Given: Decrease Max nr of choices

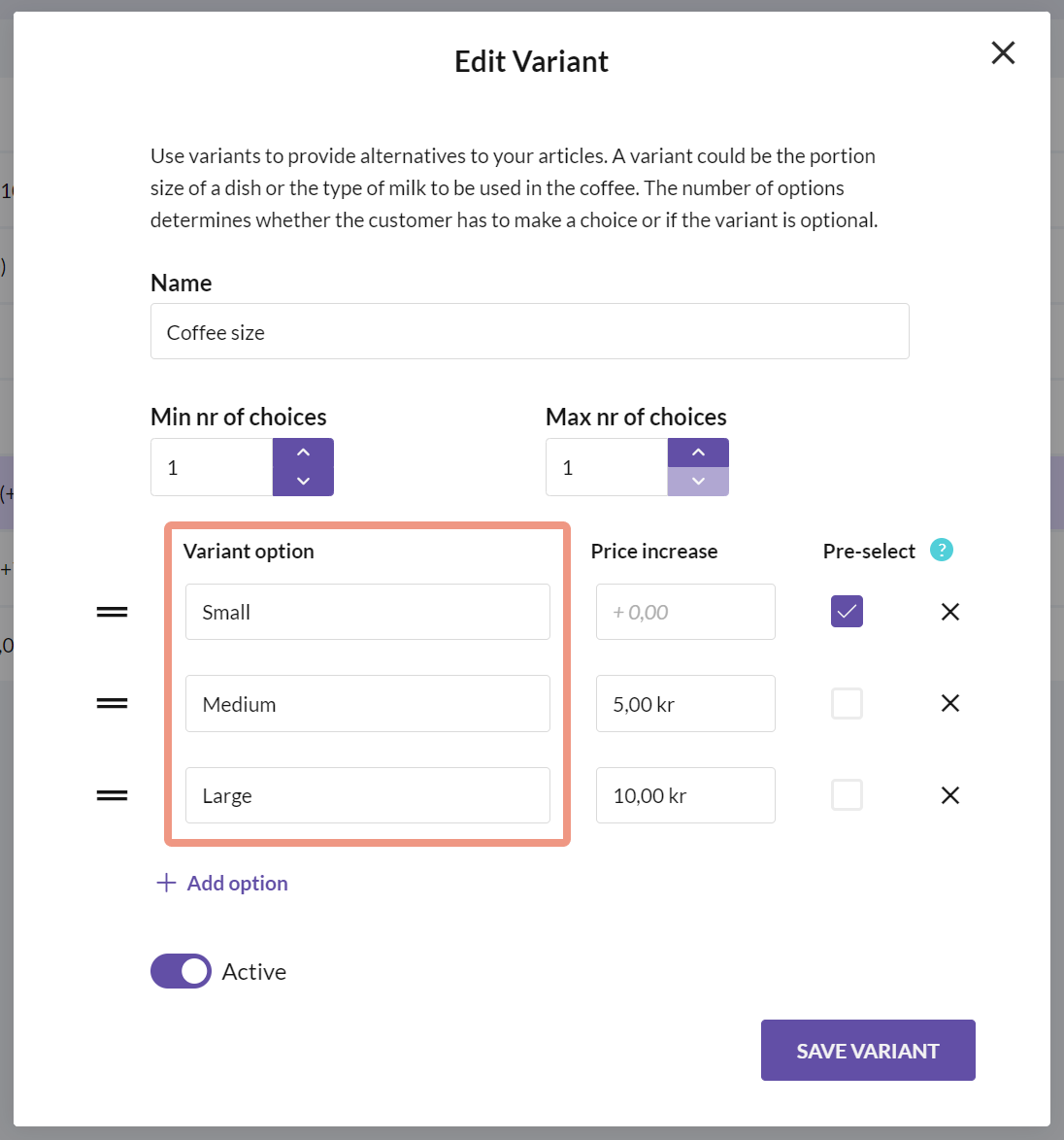Looking at the screenshot, I should coord(698,482).
